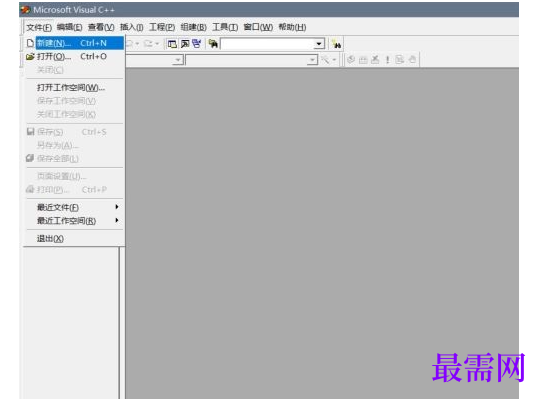Open the 帮助(H) menu
The width and height of the screenshot is (544, 399).
(292, 27)
